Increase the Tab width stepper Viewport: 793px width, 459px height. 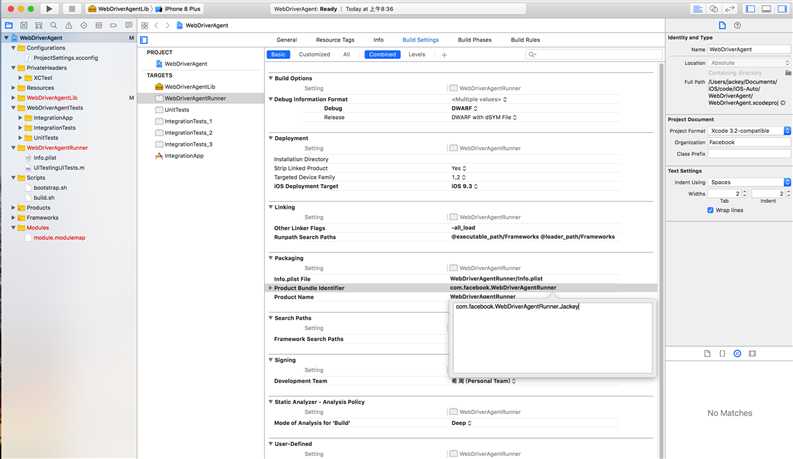click(744, 192)
